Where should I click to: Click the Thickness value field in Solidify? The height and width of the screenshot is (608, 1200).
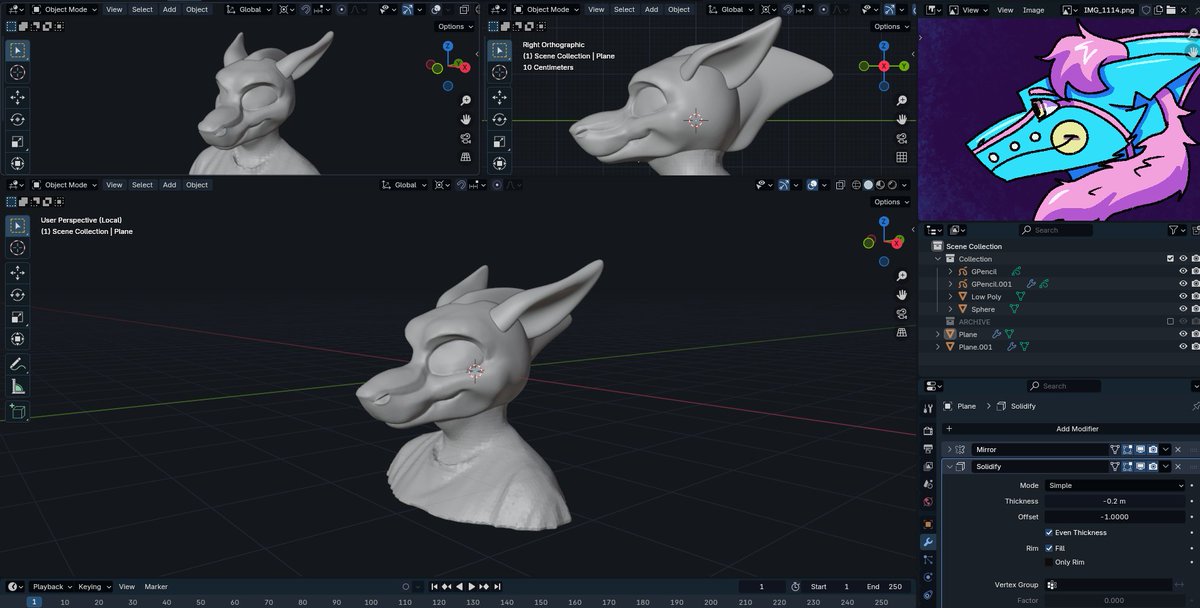1116,500
